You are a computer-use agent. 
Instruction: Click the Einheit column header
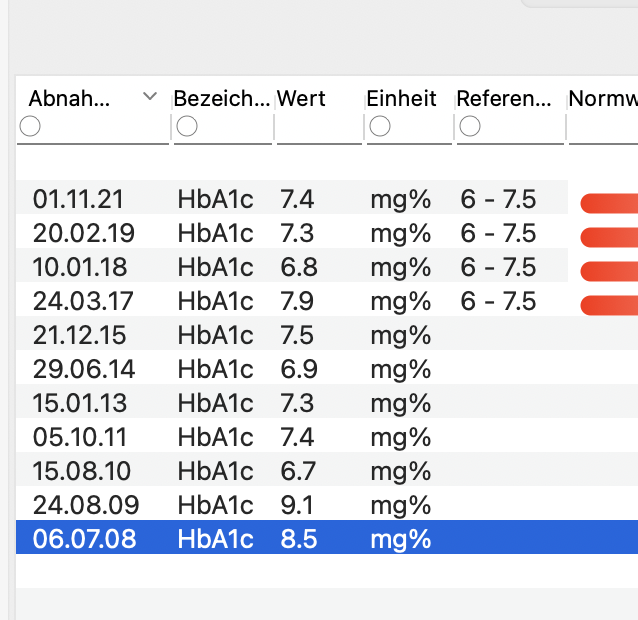(401, 99)
